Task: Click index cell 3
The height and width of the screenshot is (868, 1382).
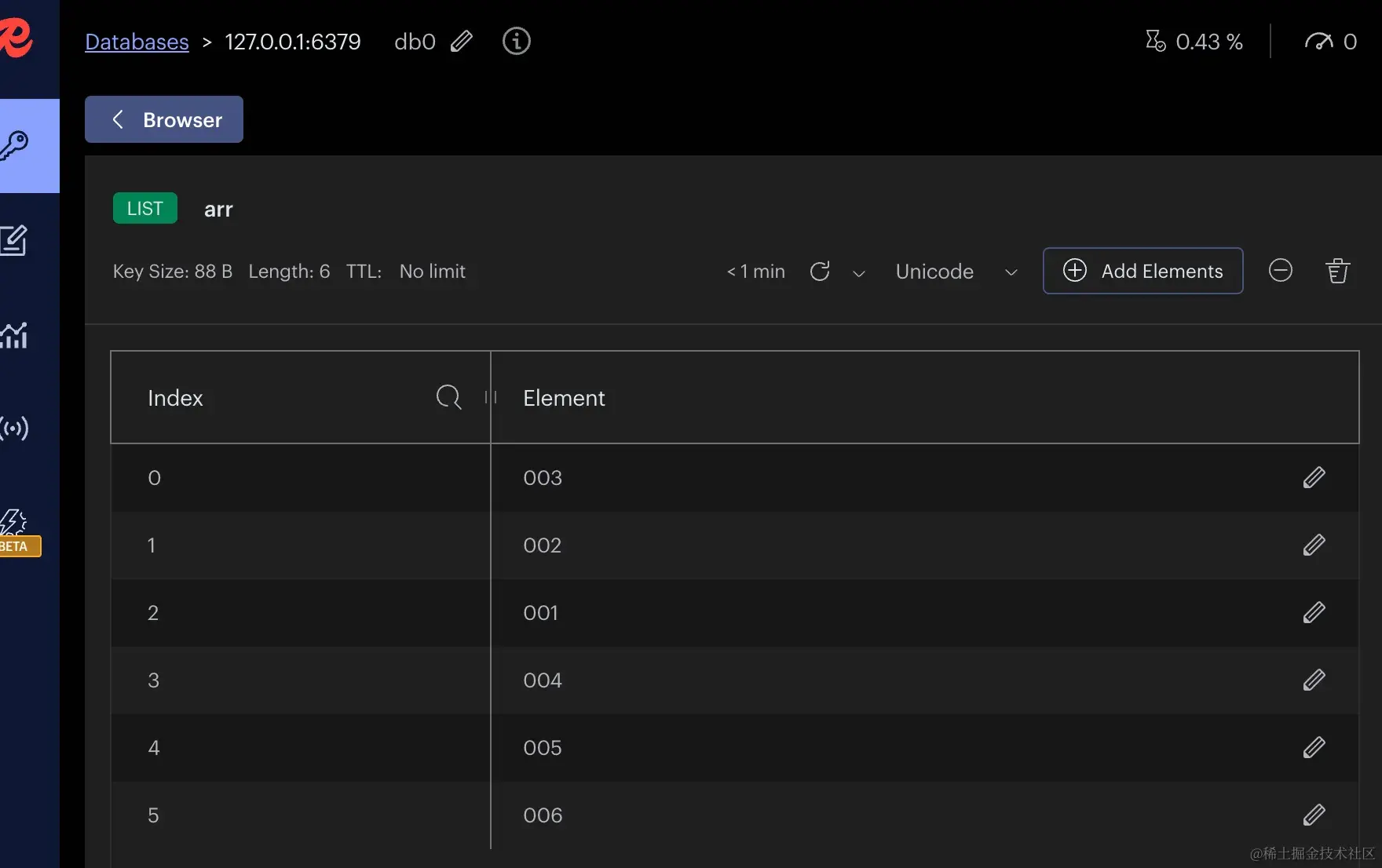Action: [x=301, y=680]
